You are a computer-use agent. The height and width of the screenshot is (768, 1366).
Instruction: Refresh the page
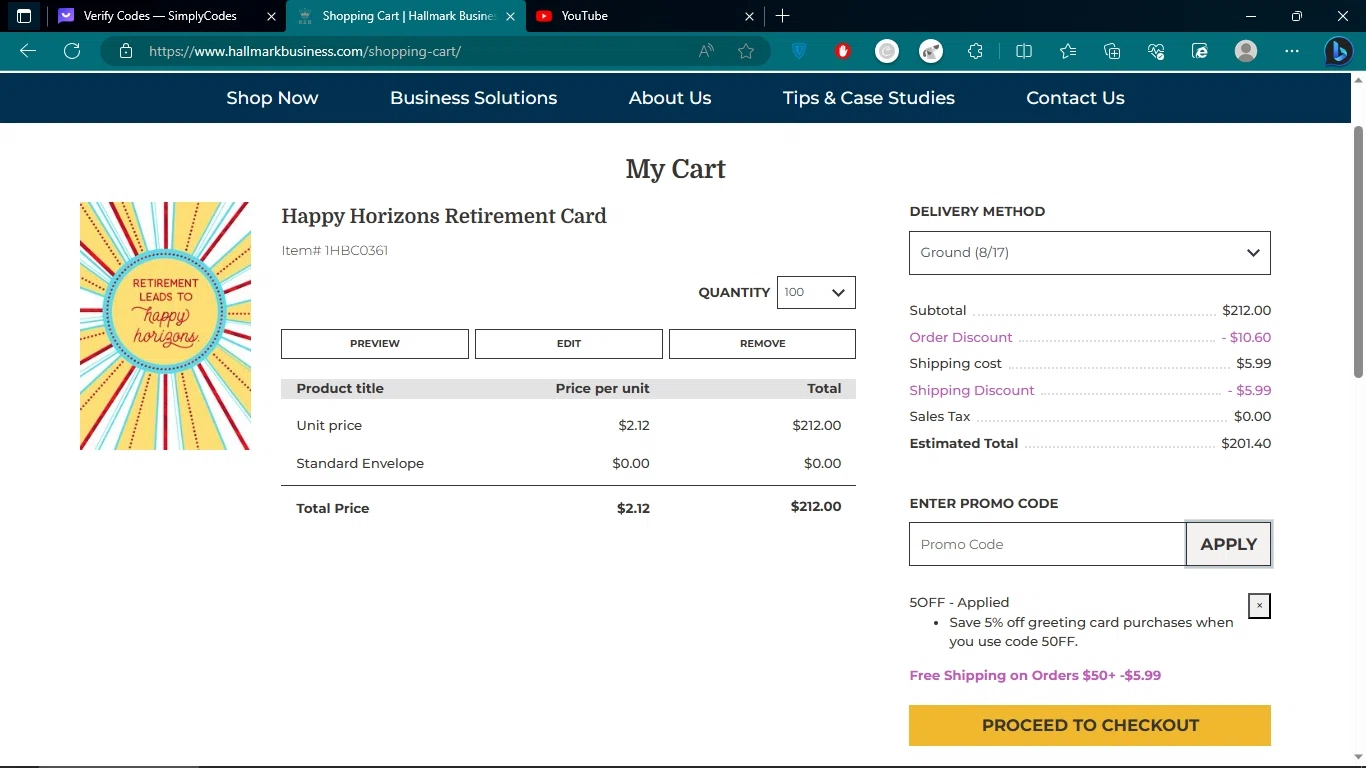[x=72, y=51]
